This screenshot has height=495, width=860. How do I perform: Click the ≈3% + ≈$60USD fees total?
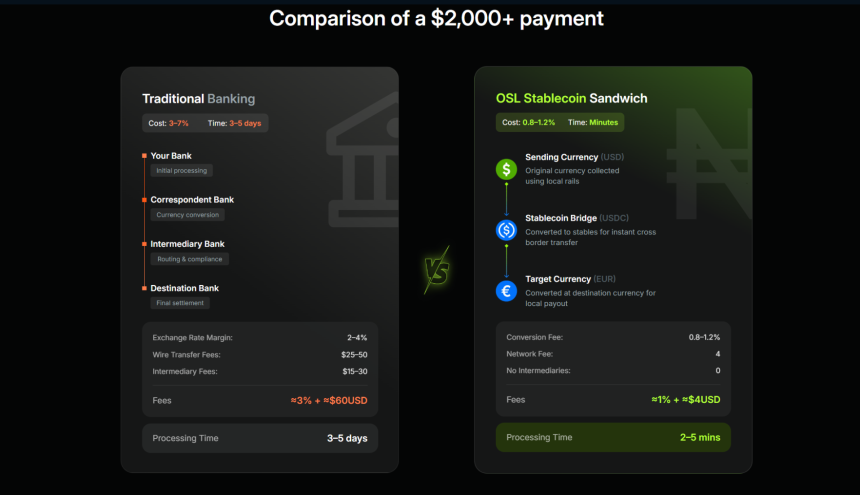[329, 400]
